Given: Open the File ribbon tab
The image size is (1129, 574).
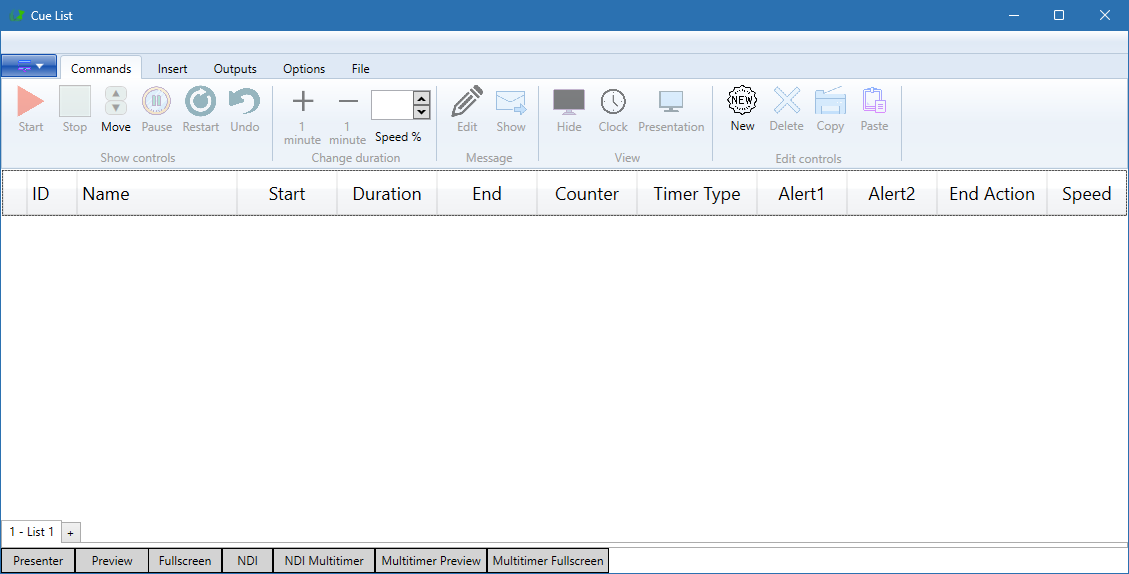Looking at the screenshot, I should click(x=361, y=68).
